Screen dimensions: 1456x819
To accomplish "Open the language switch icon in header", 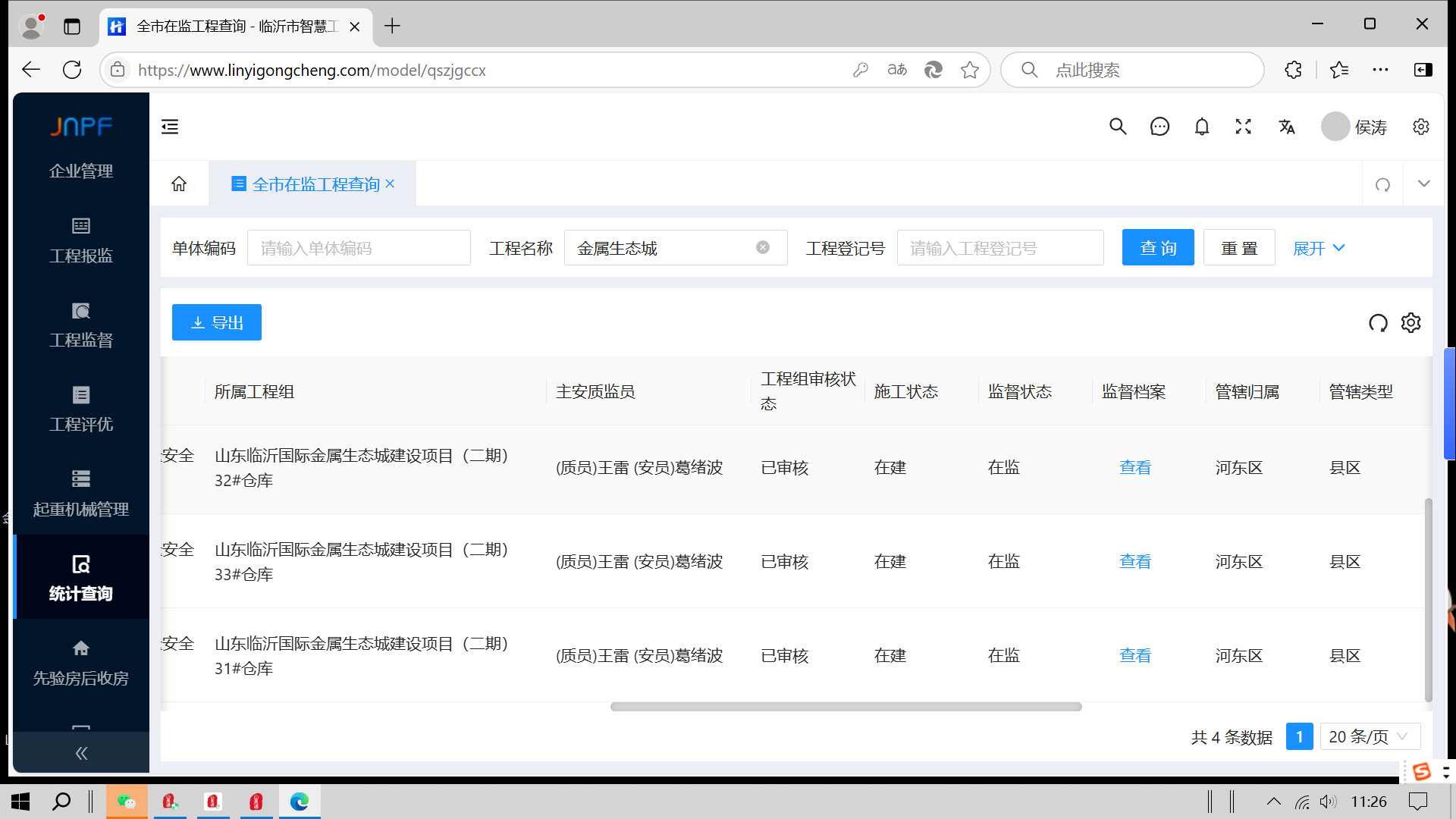I will click(x=1287, y=127).
